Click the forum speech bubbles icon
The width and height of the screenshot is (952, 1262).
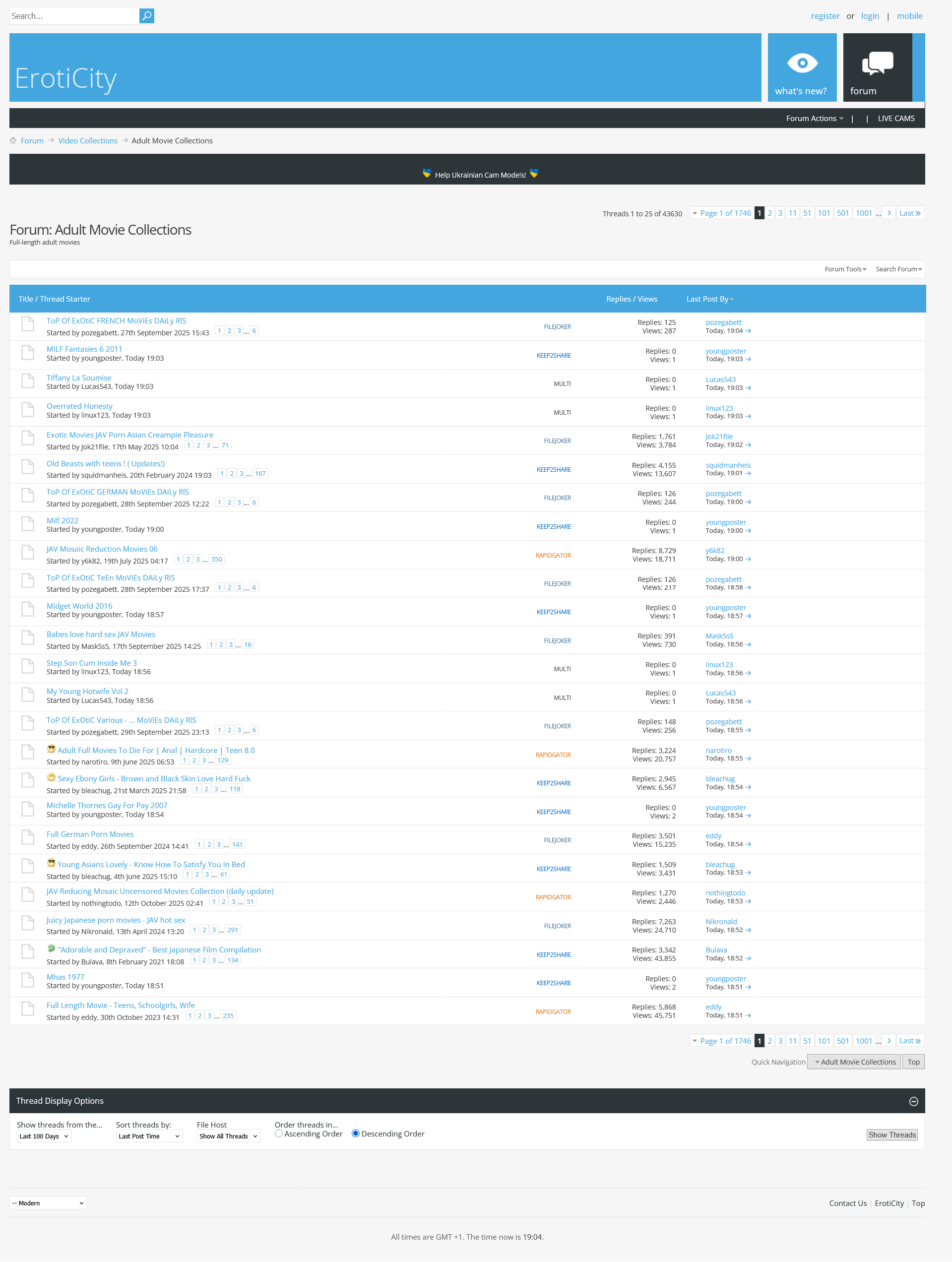(x=877, y=63)
